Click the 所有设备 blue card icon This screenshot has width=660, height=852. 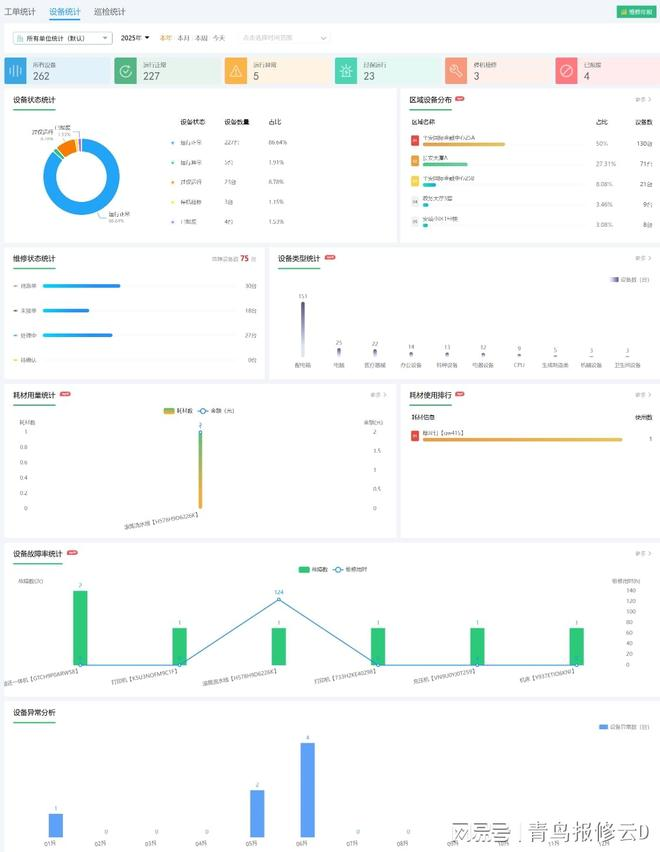click(x=16, y=71)
